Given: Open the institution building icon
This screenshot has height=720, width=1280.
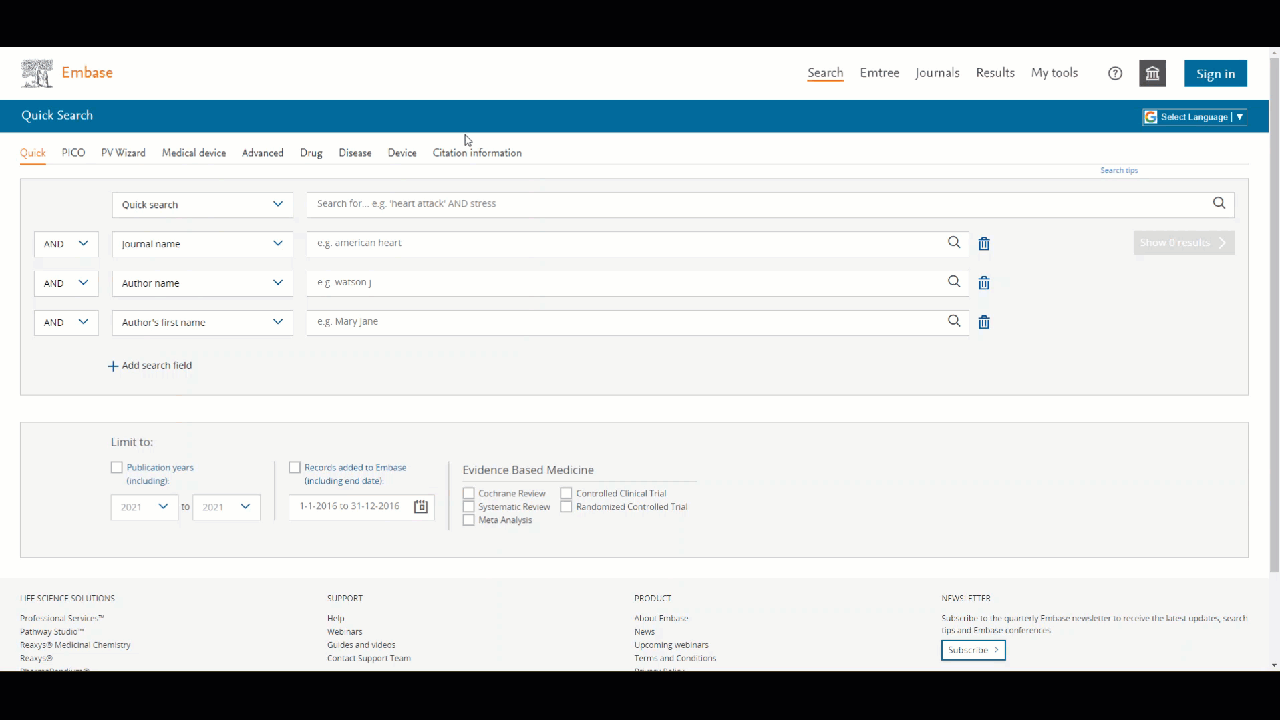Looking at the screenshot, I should (1152, 73).
